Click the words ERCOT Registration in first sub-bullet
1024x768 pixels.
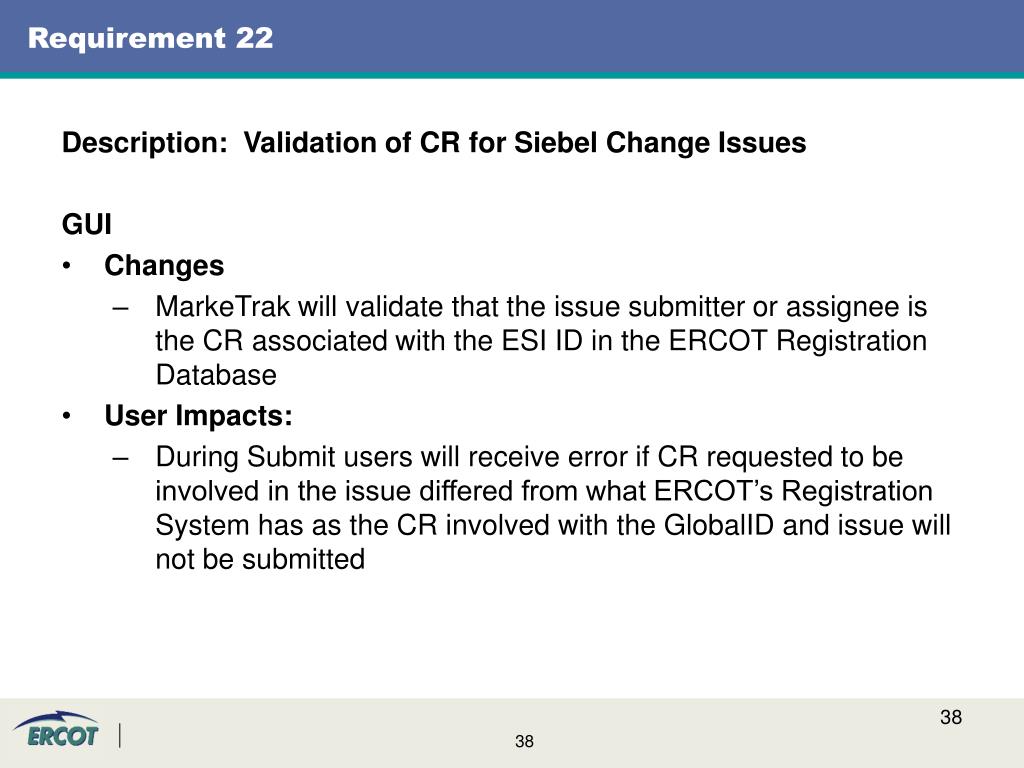798,341
